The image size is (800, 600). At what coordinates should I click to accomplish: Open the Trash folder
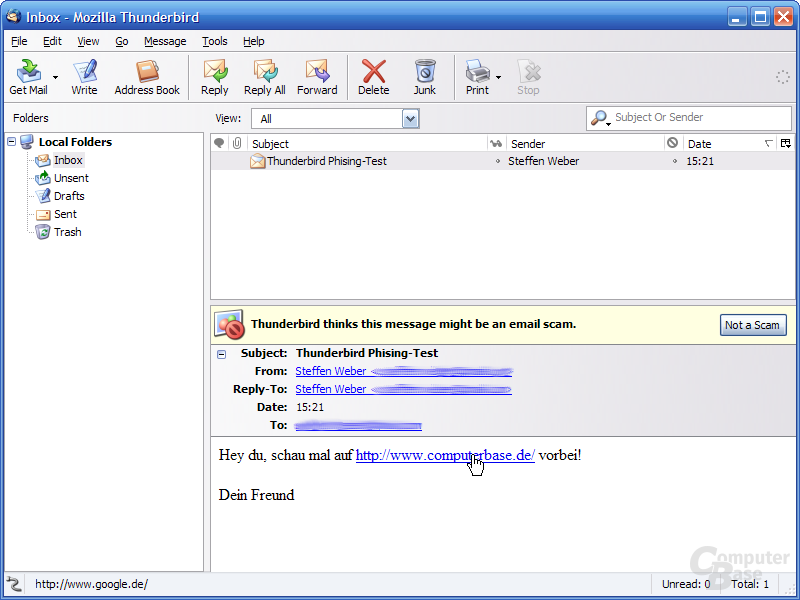pos(67,232)
